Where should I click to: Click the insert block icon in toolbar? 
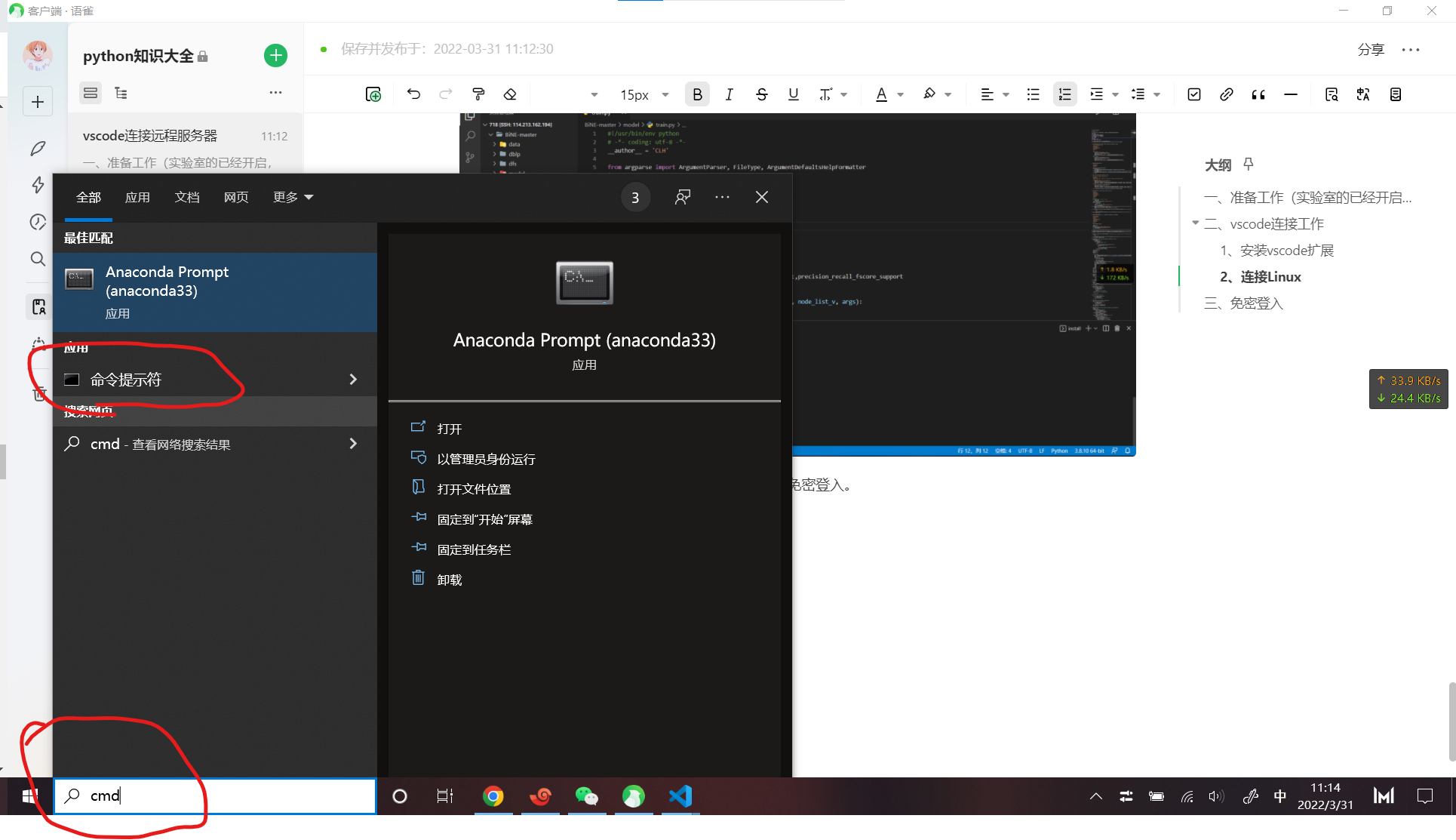[373, 94]
